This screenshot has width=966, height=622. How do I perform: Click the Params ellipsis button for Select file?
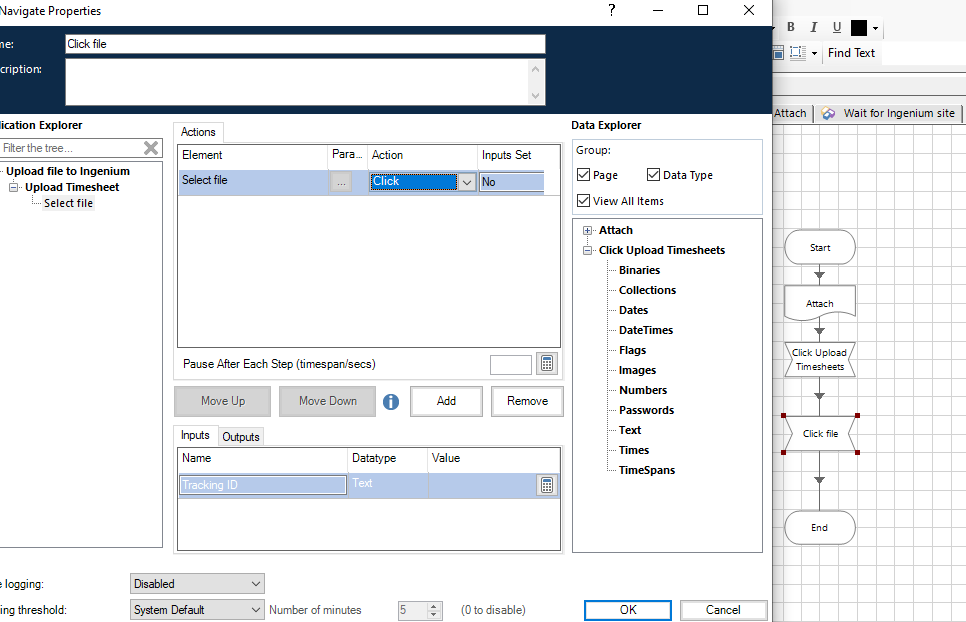coord(341,182)
